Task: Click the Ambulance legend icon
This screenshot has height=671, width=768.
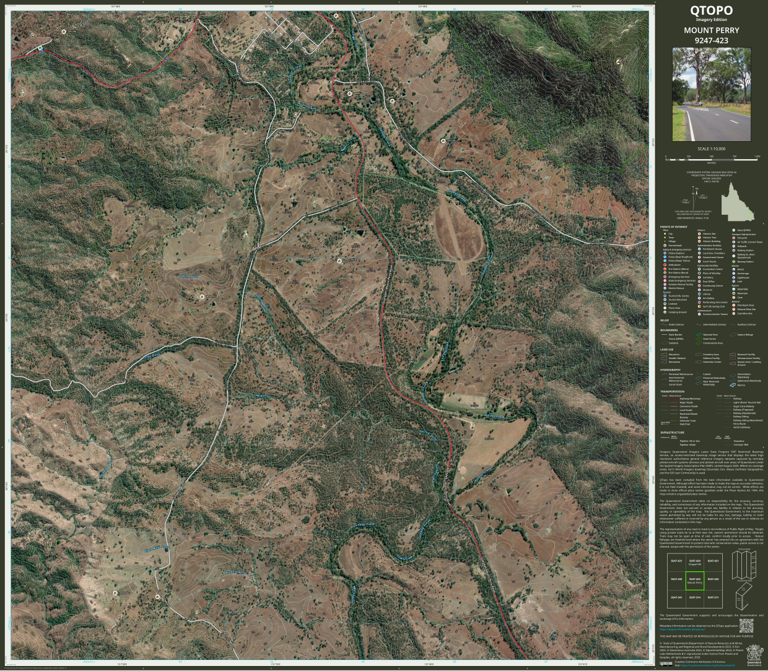Action: tap(665, 264)
